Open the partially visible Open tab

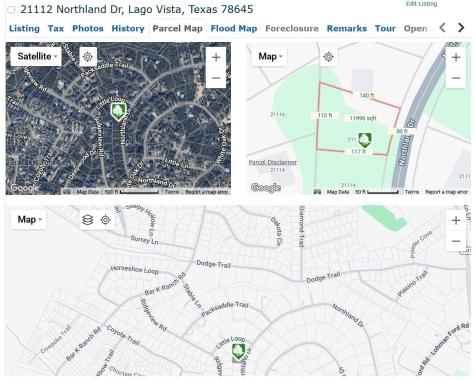click(x=415, y=28)
